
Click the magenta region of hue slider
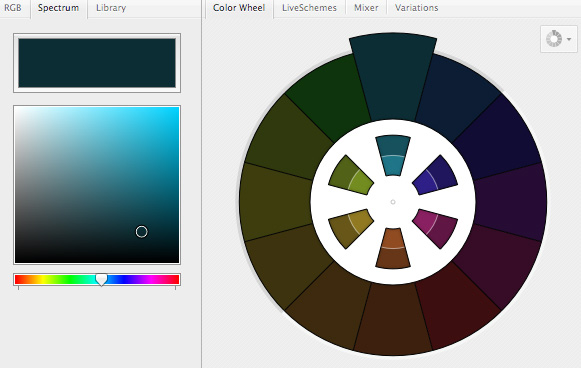click(150, 279)
